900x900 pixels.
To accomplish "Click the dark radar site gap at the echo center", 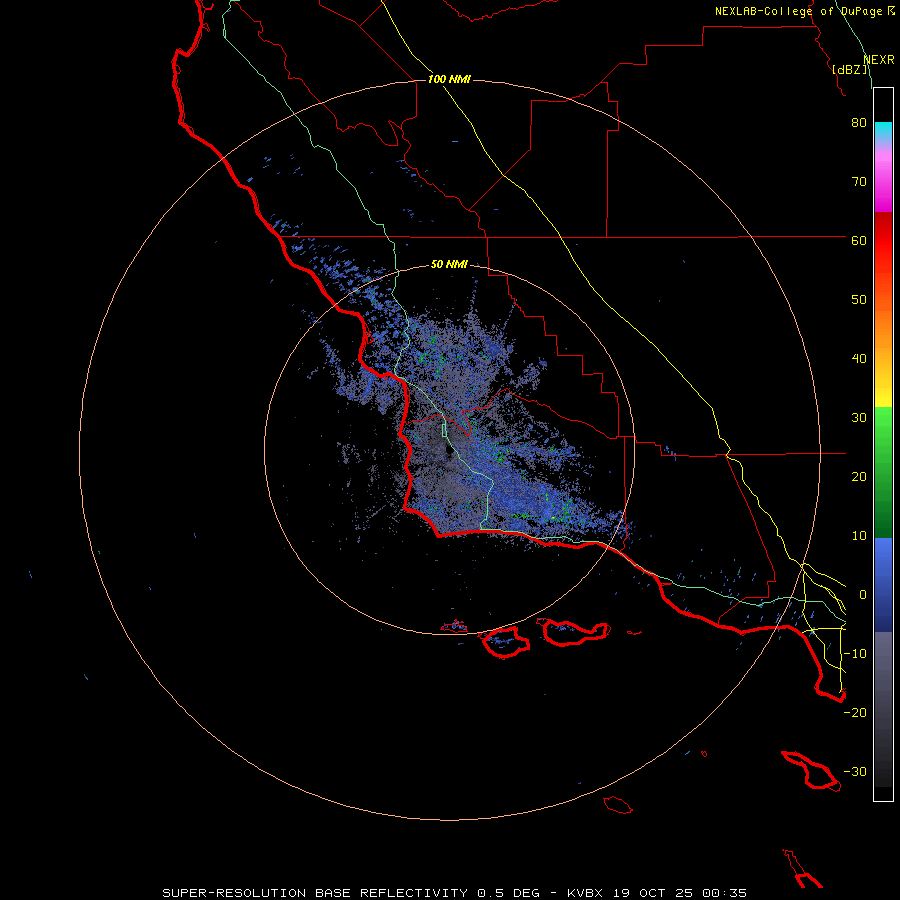I will coord(448,451).
